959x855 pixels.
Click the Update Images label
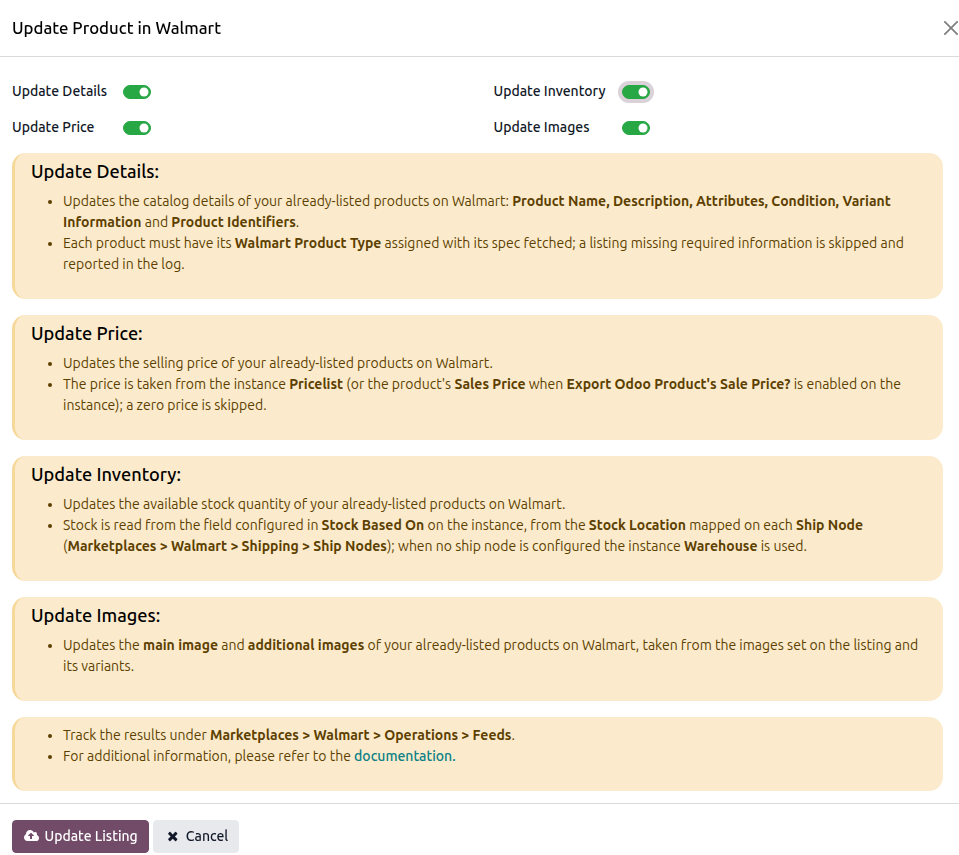click(x=541, y=127)
